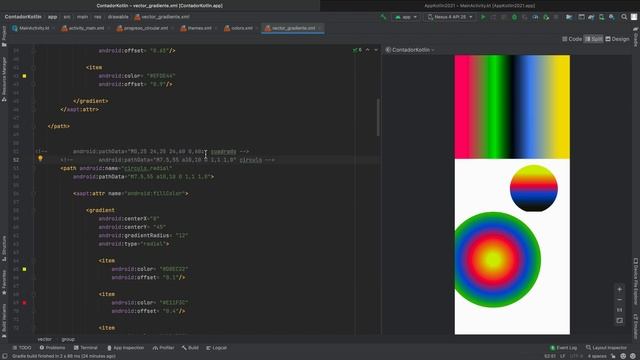This screenshot has height=360, width=640.
Task: Click the Attach Debugger toolbar icon
Action: point(546,17)
